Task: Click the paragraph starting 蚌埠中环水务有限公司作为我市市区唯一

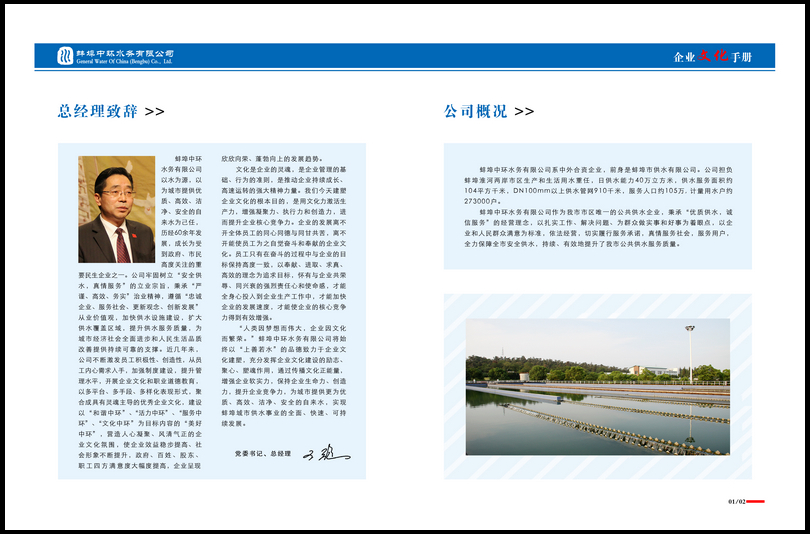Action: coord(598,228)
